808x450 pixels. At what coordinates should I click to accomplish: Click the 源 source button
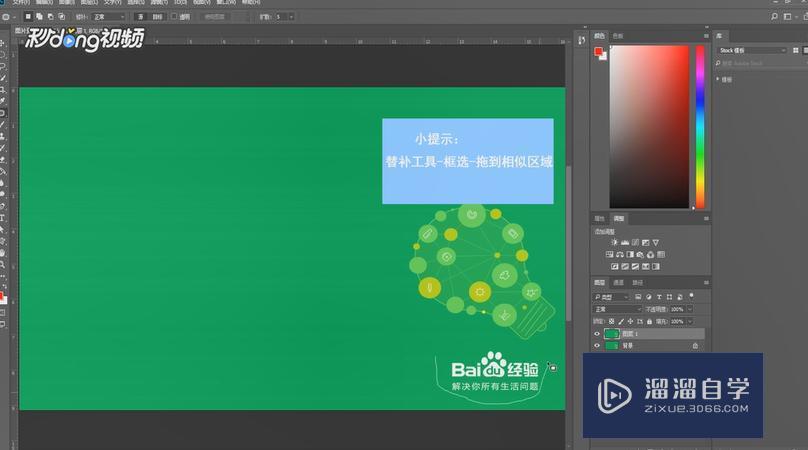[x=141, y=17]
